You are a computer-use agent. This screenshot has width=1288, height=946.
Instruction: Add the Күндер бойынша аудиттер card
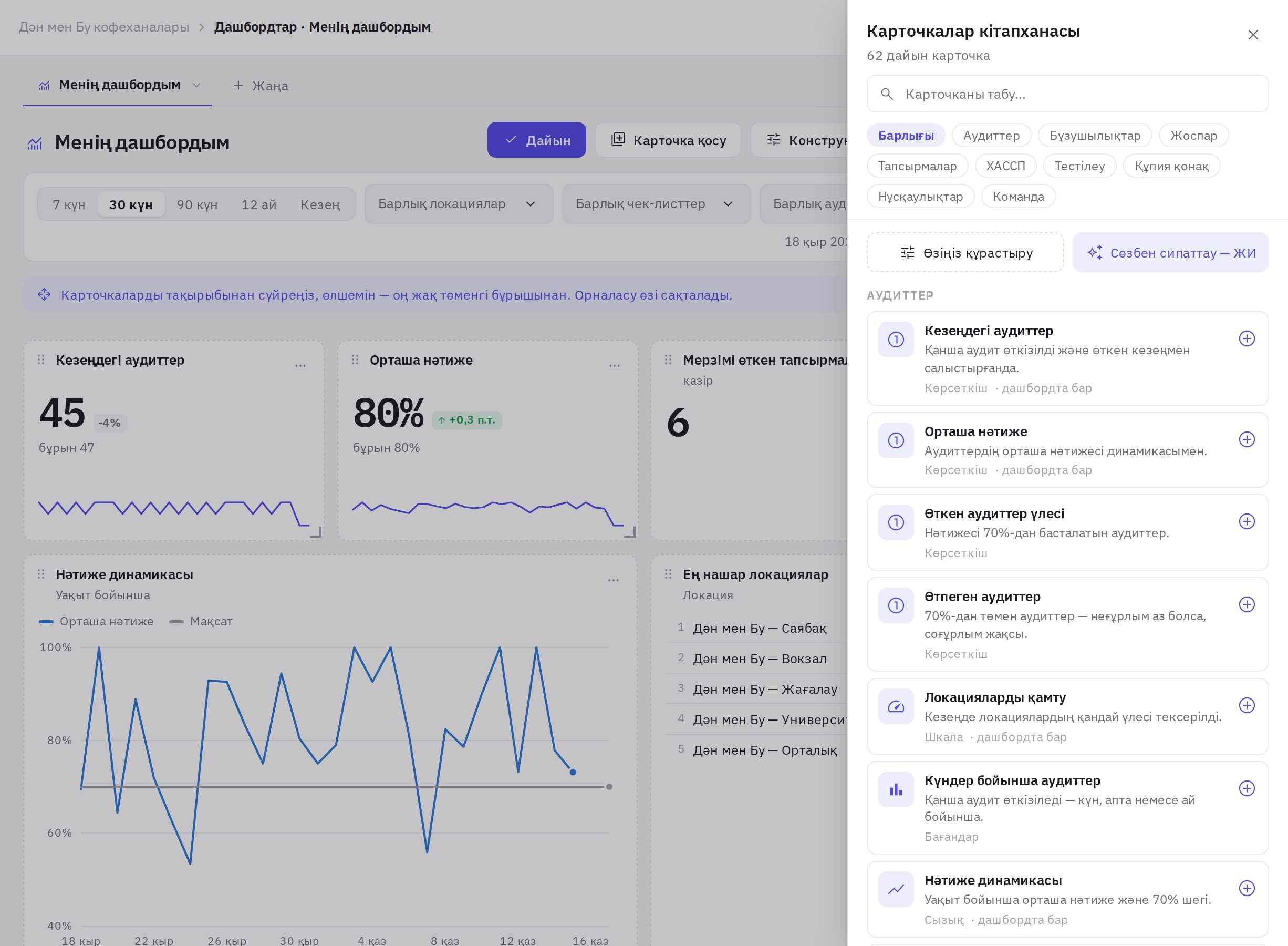(1247, 788)
